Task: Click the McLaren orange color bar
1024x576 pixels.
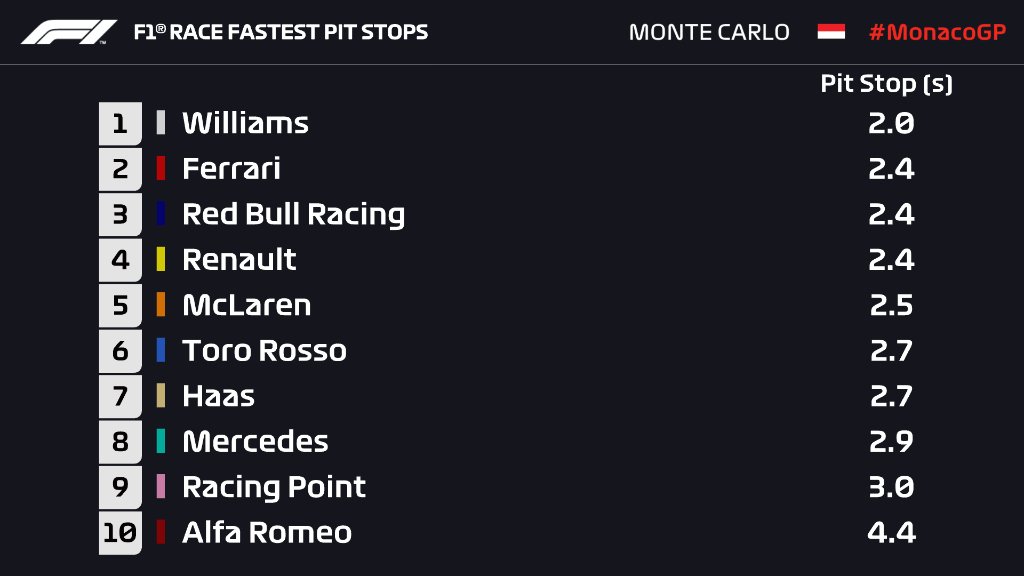Action: (x=161, y=305)
